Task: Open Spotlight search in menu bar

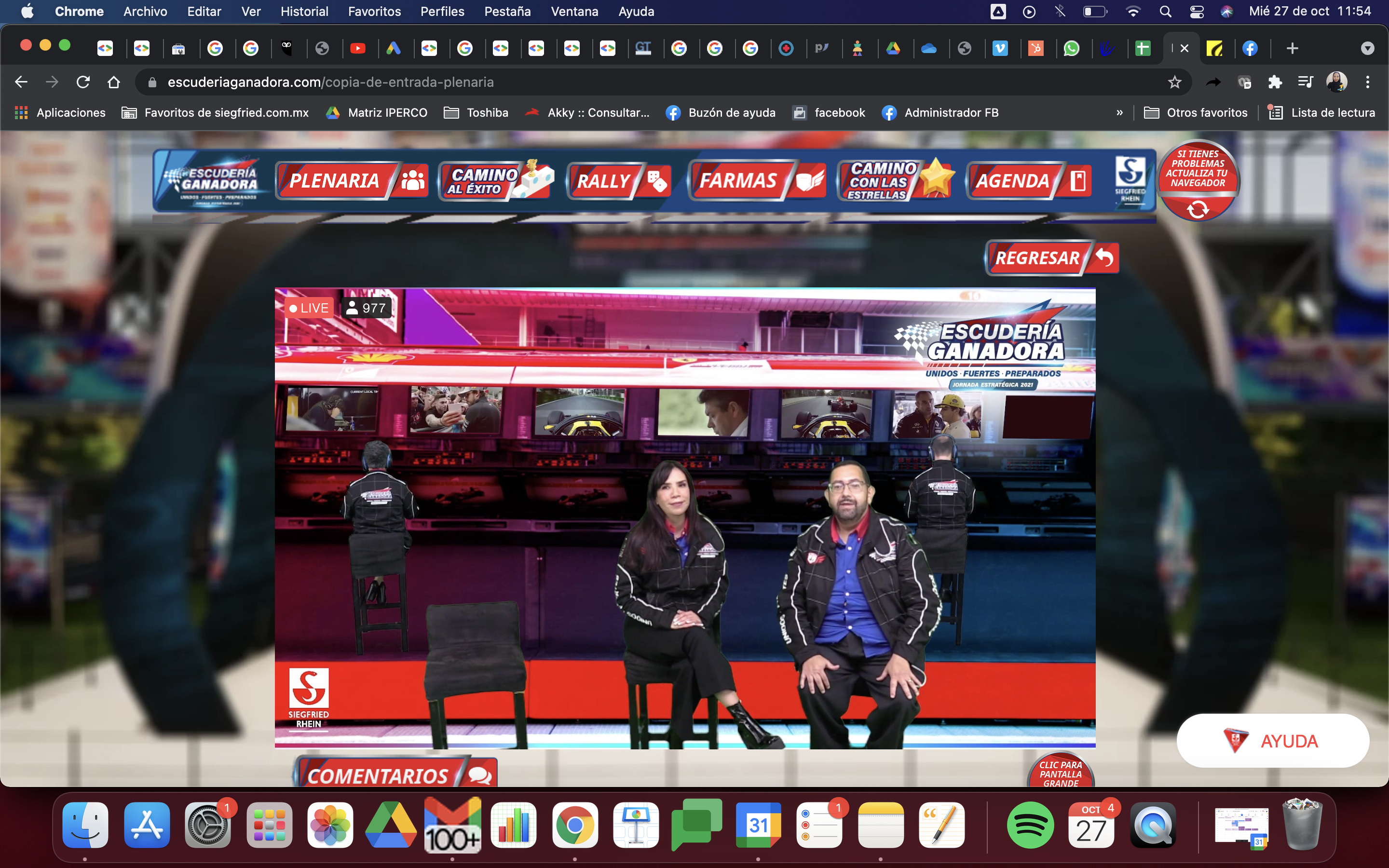Action: coord(1165,12)
